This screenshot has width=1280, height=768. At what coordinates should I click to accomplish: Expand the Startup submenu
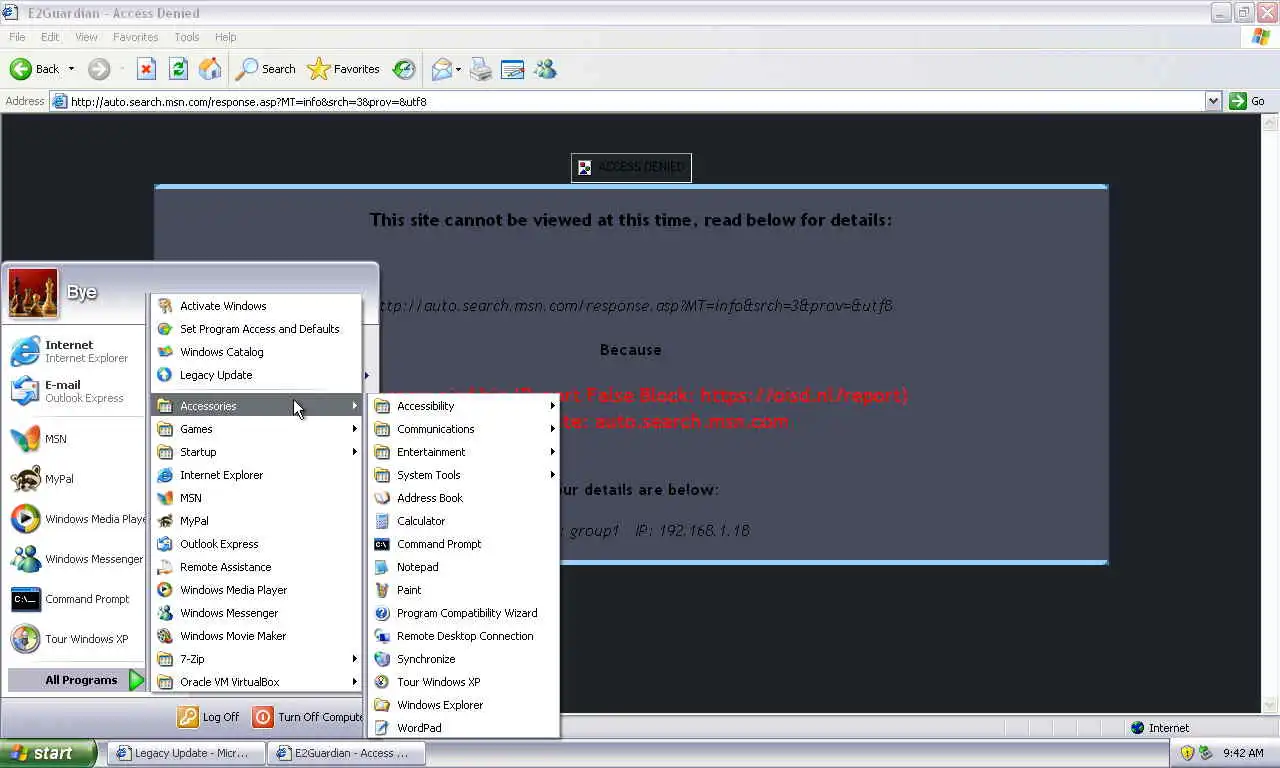[x=256, y=452]
